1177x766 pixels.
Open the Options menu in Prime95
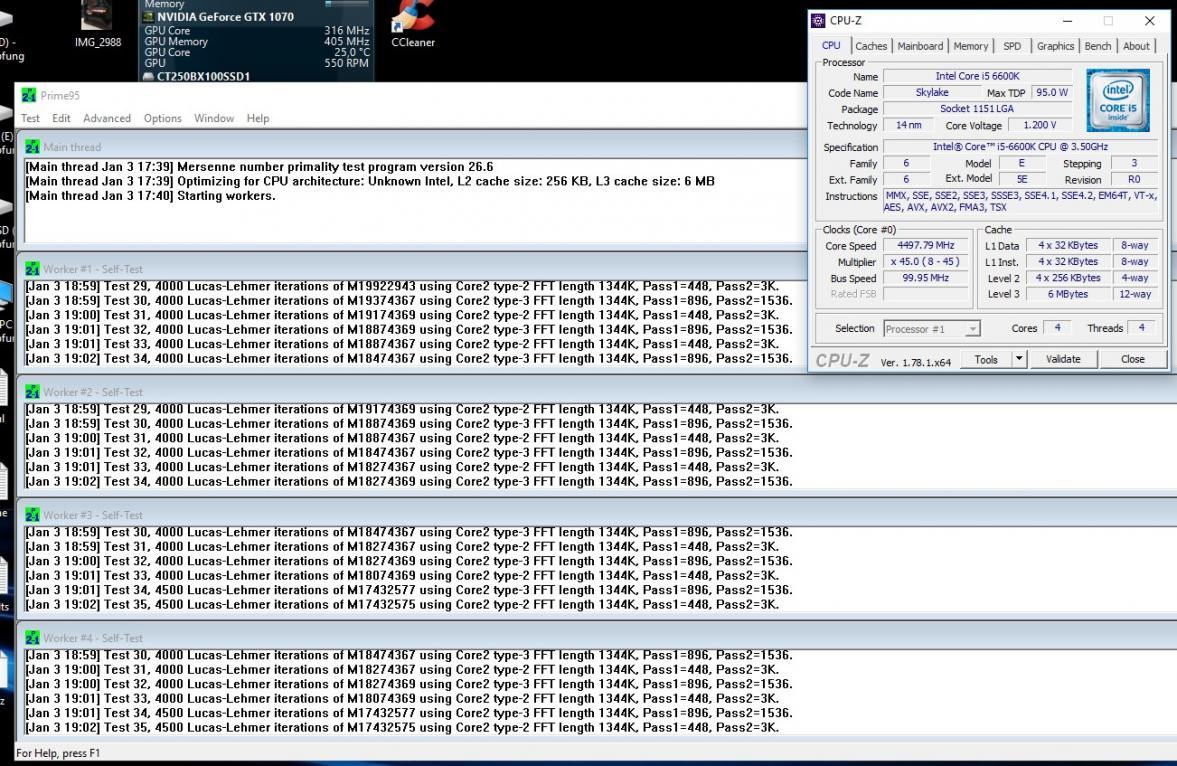click(162, 119)
